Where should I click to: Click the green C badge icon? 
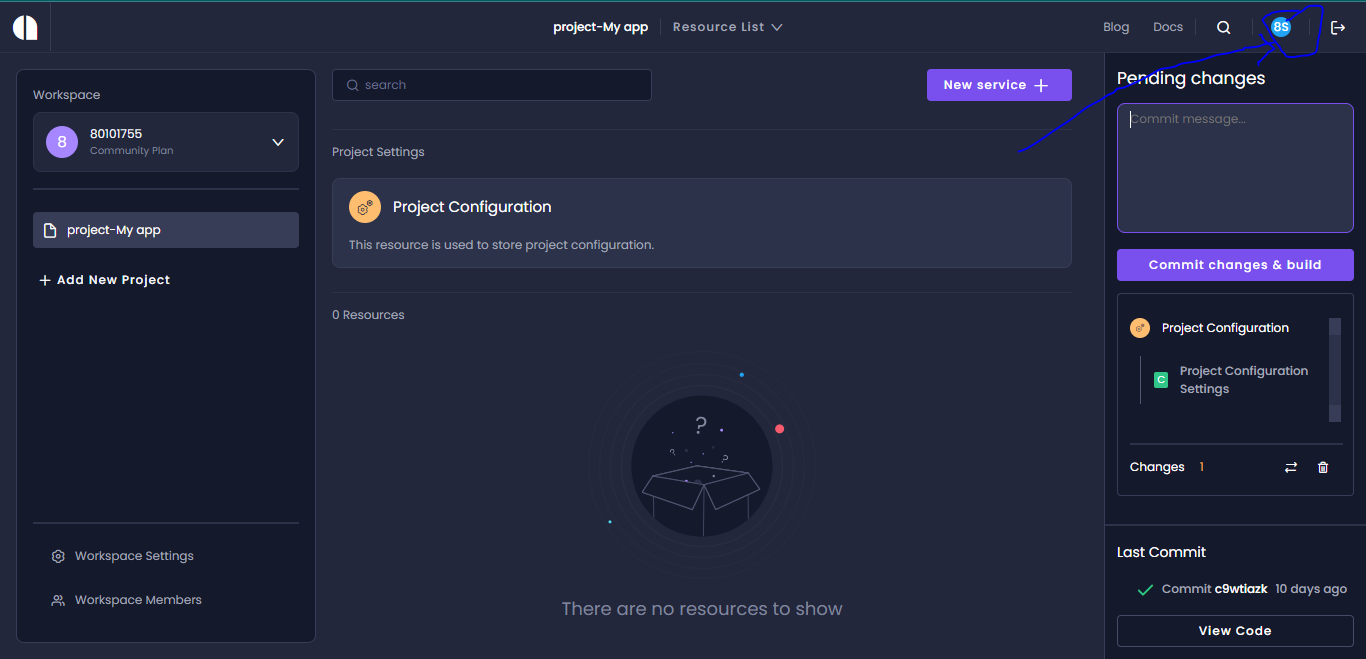point(1161,380)
